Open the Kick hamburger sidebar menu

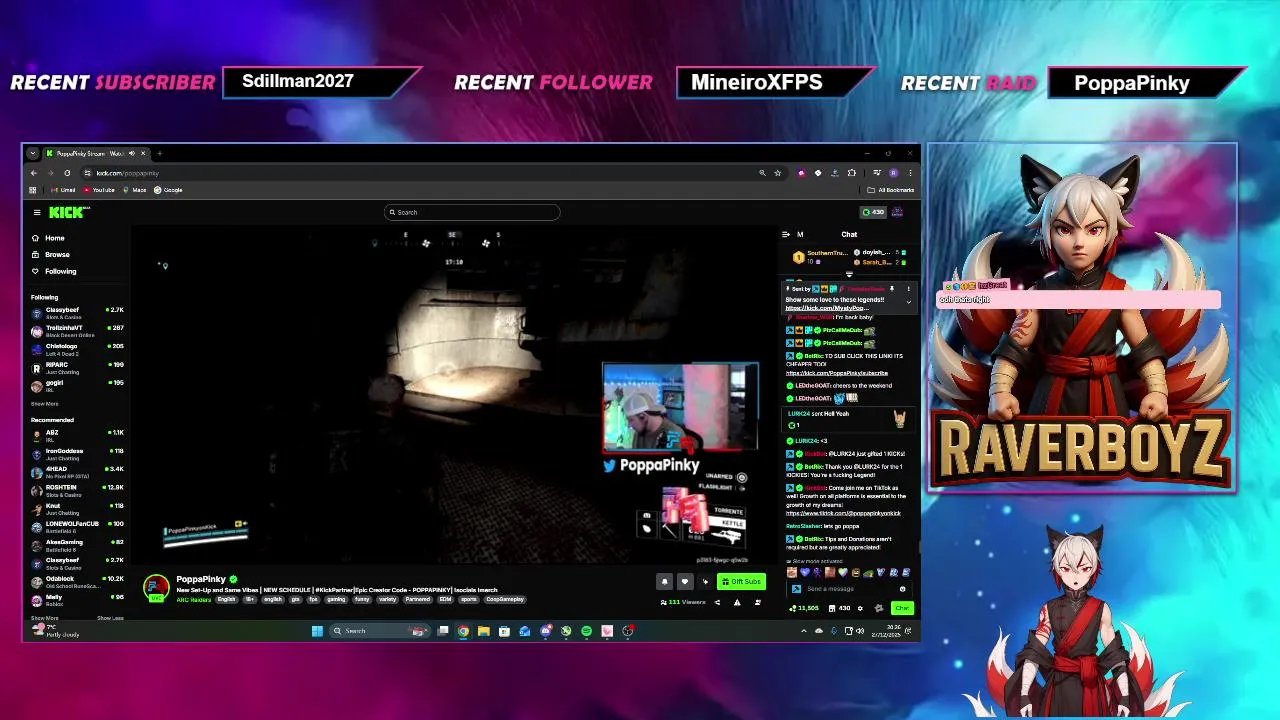click(x=37, y=212)
